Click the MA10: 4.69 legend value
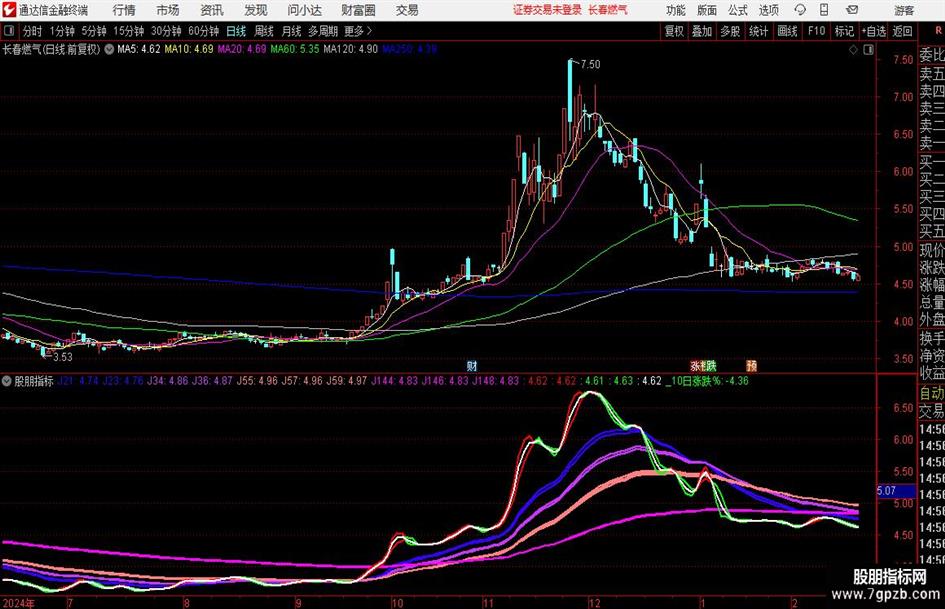This screenshot has width=945, height=609. click(x=189, y=49)
